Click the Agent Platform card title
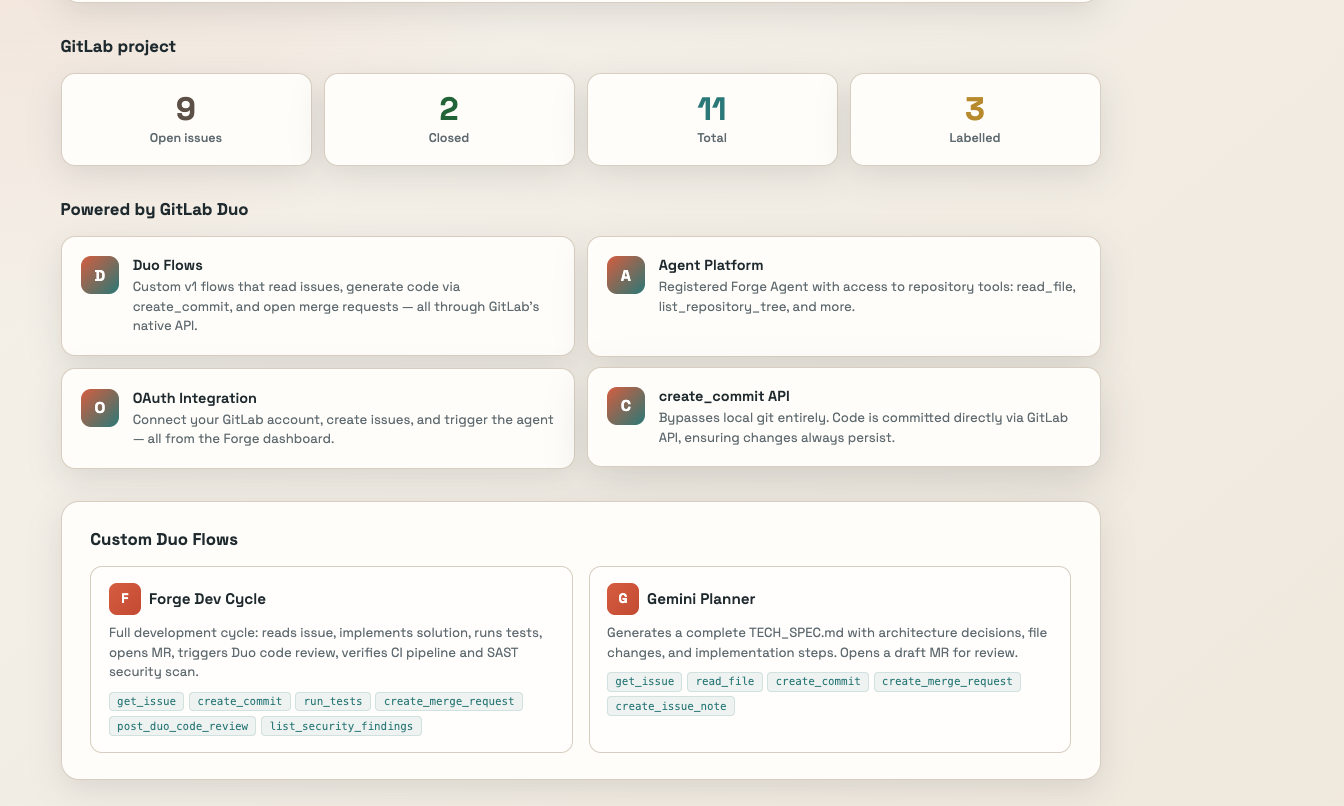The image size is (1344, 806). (x=711, y=265)
